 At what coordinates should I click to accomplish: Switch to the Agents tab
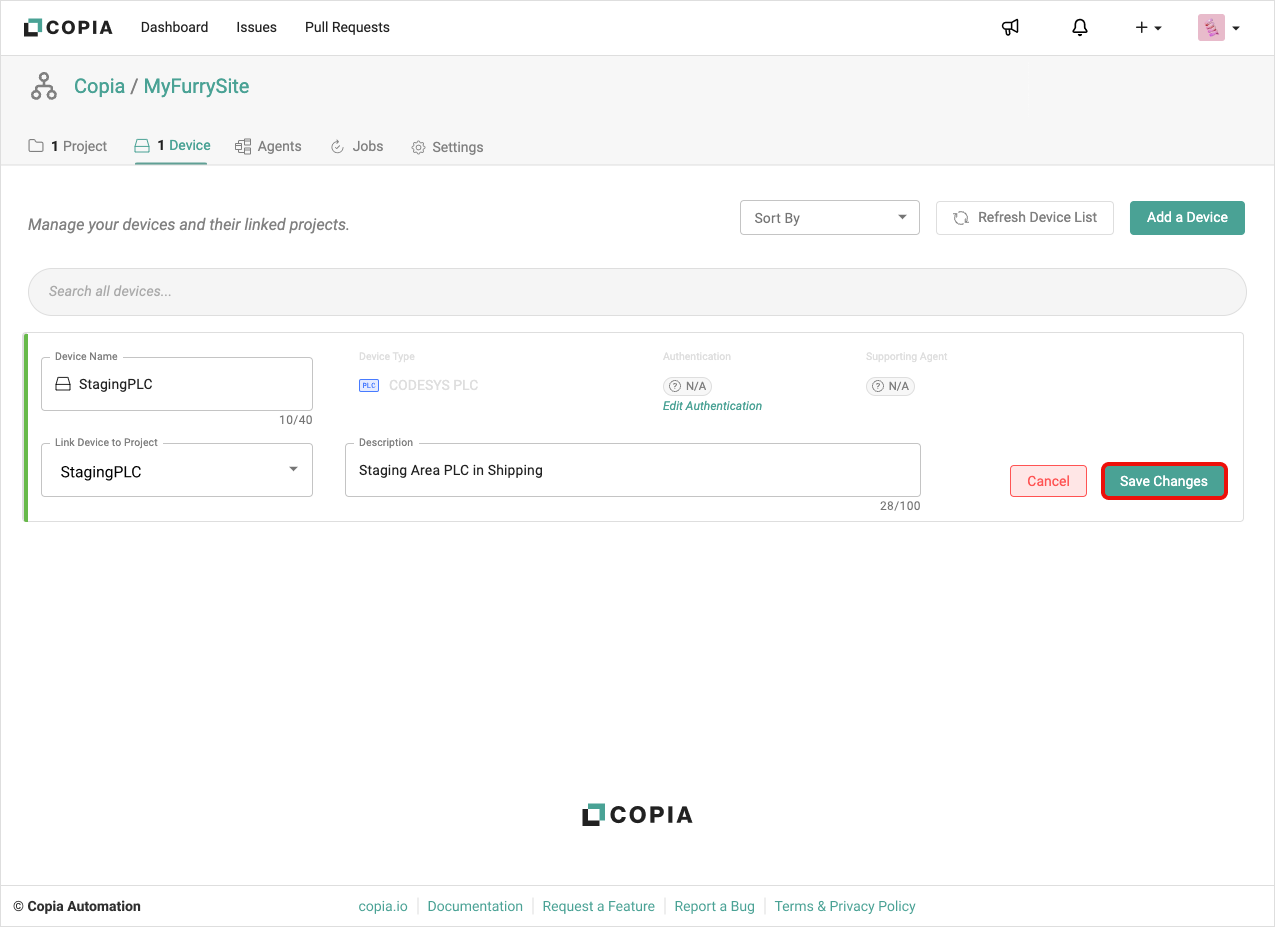pos(268,146)
